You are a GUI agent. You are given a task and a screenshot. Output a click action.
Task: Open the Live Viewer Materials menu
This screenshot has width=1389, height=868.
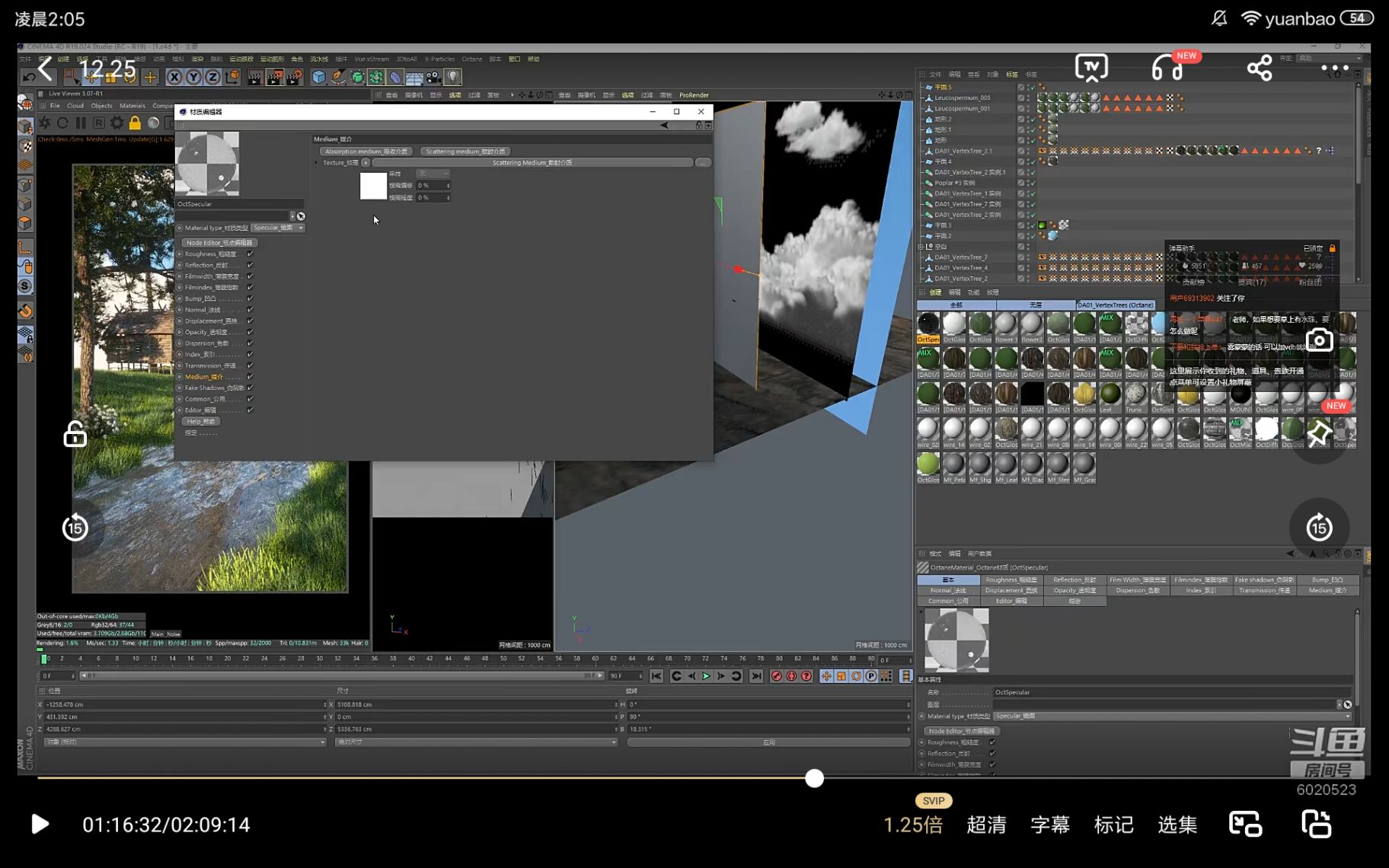(x=132, y=106)
